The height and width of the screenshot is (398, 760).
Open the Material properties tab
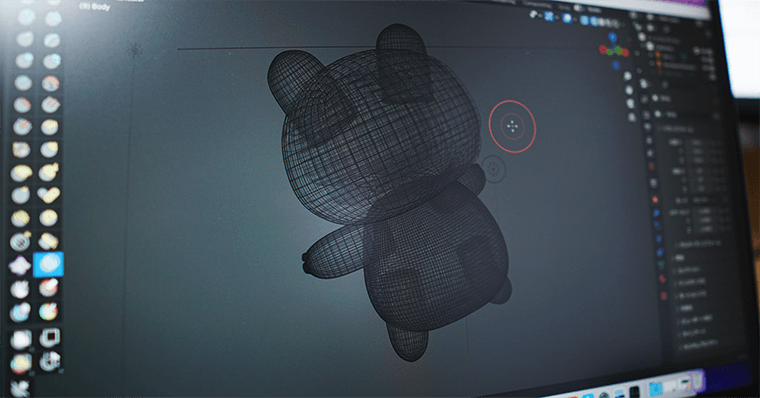663,279
